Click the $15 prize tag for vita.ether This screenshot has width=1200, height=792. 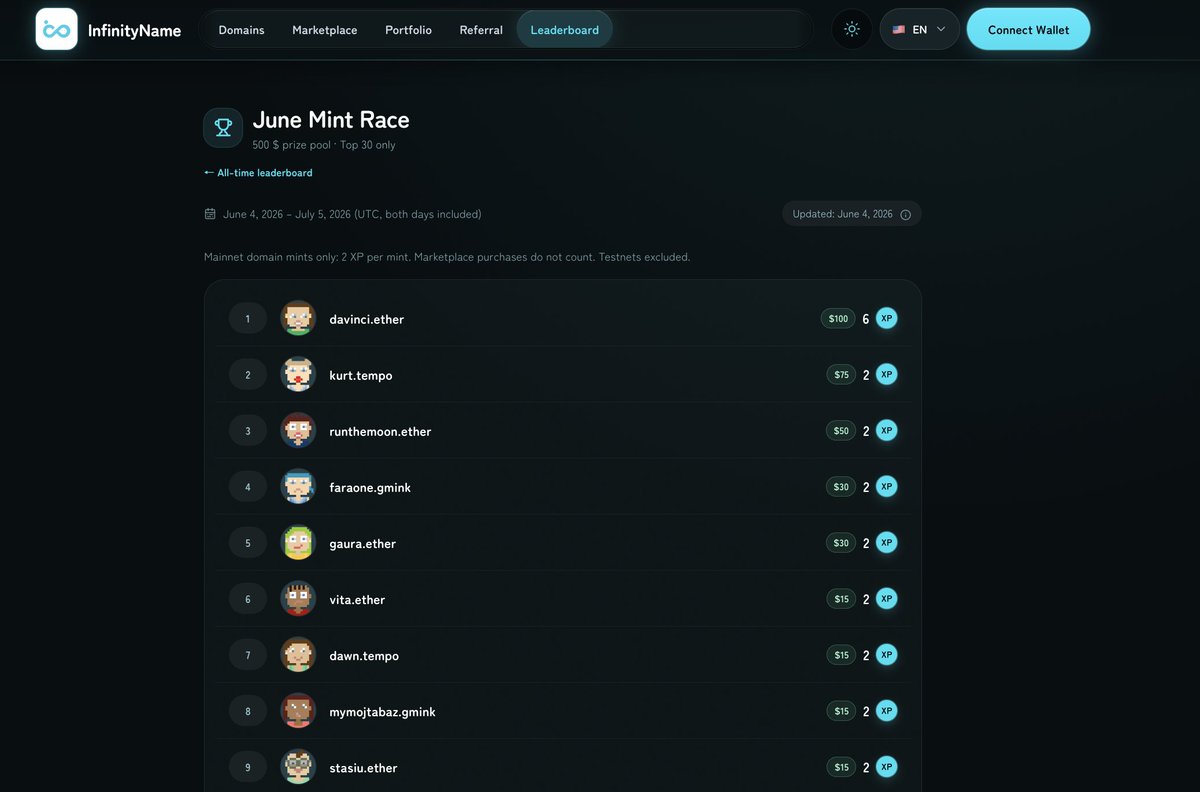[x=841, y=599]
